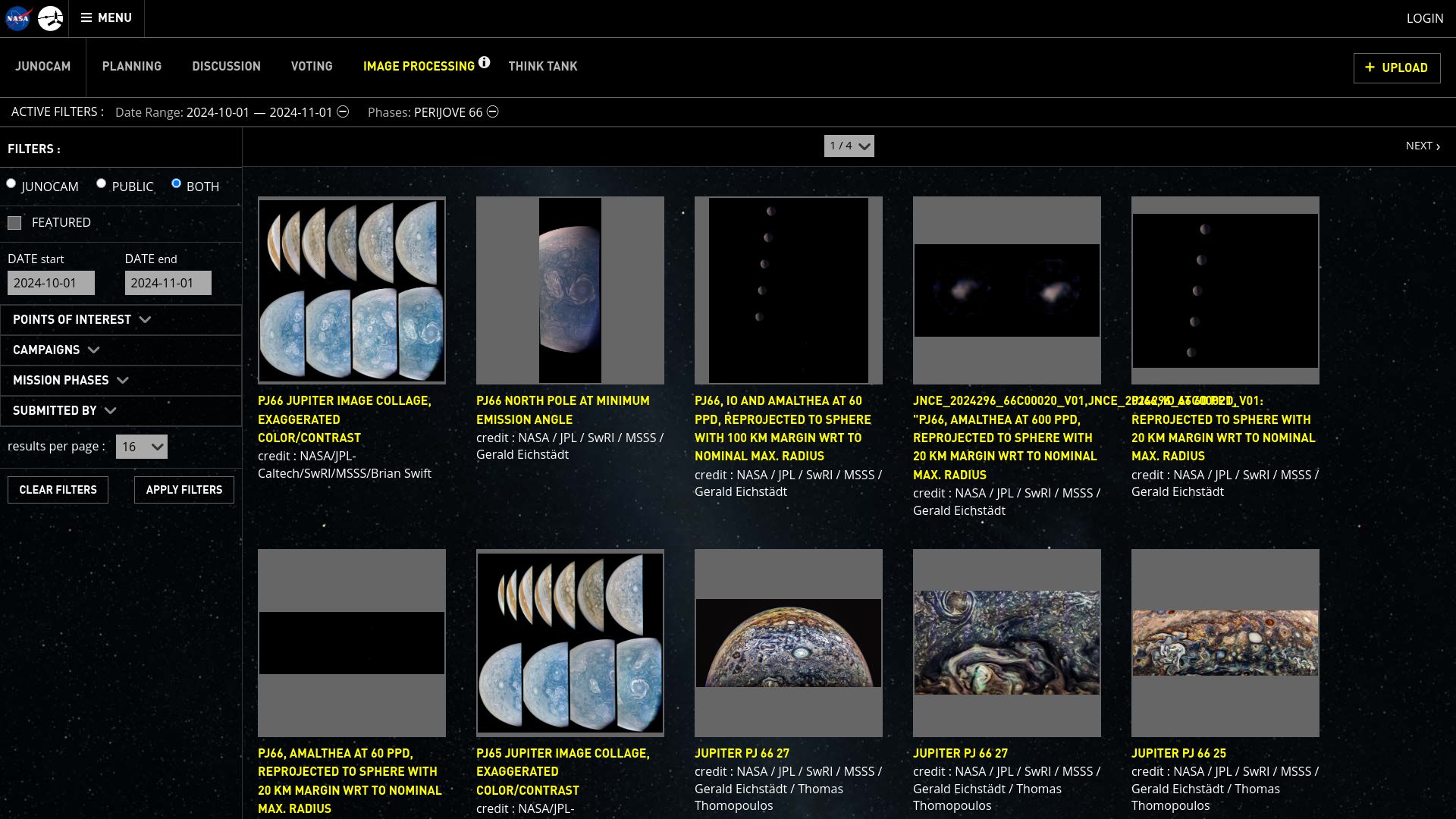Open PJ66 North Pole thumbnail image
Screen dimensions: 1456x819
click(570, 290)
